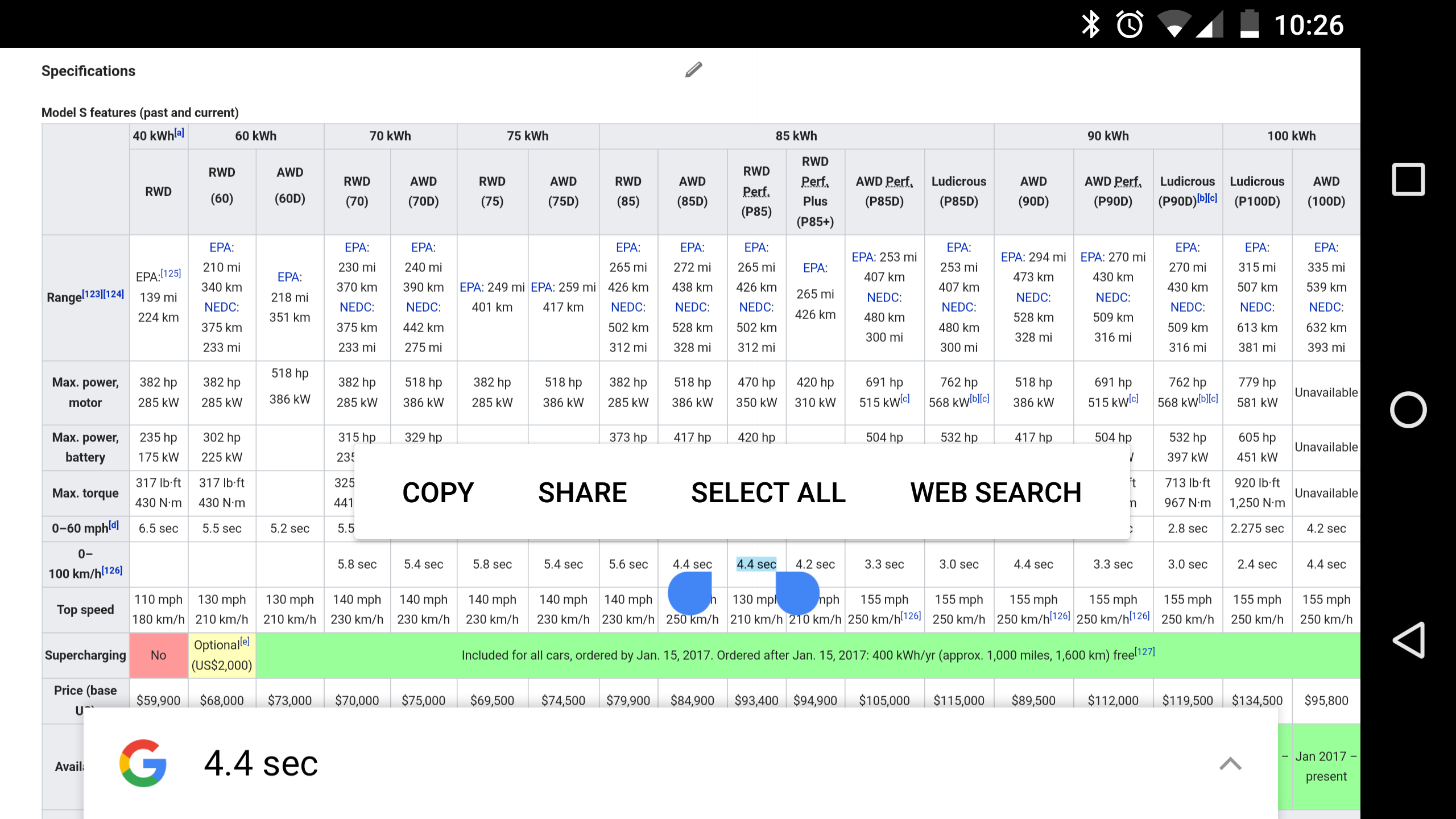Tap the Model S features table caption

(140, 113)
